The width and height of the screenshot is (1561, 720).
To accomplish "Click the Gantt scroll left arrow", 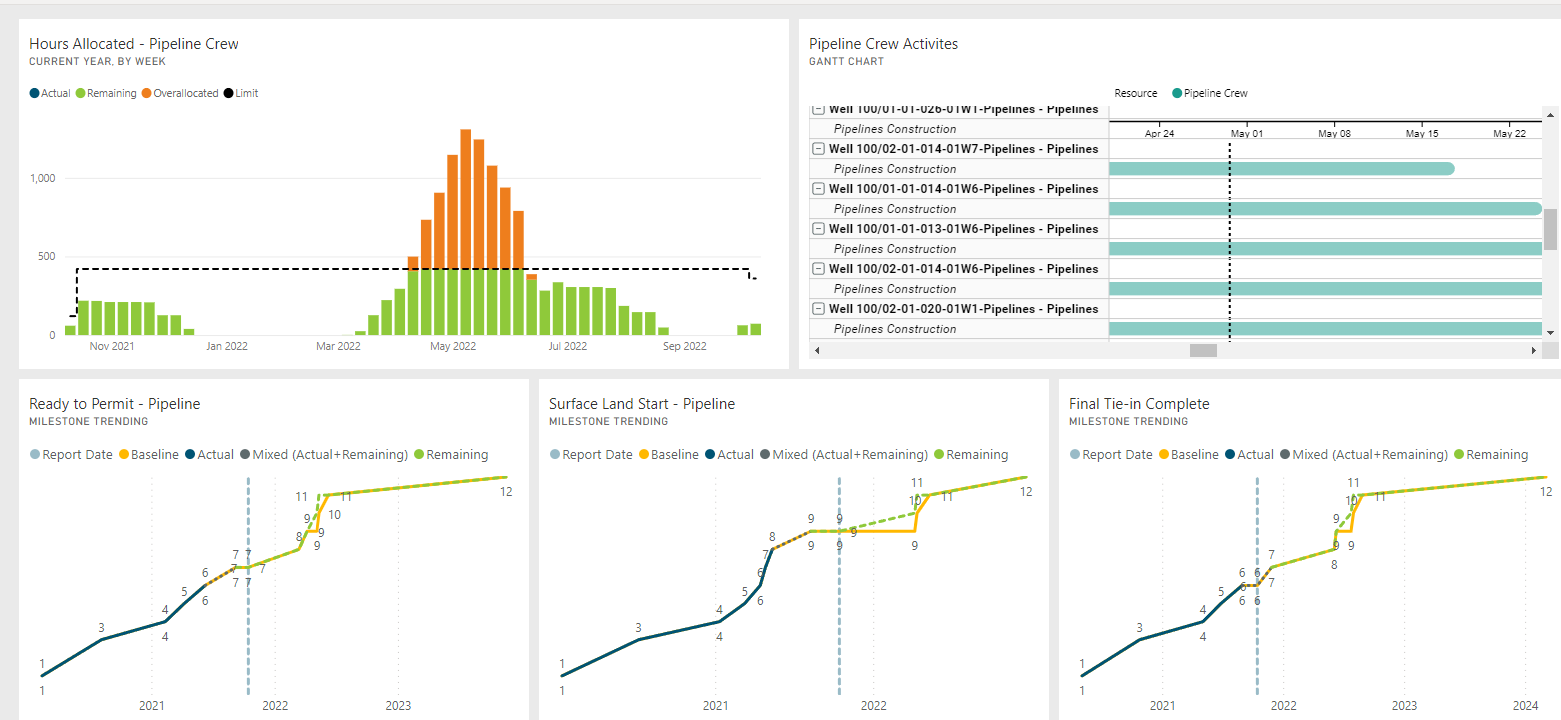I will (818, 351).
